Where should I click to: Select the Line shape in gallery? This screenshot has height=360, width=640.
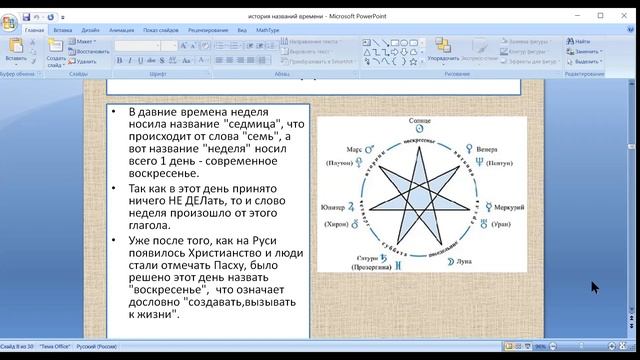(x=376, y=42)
